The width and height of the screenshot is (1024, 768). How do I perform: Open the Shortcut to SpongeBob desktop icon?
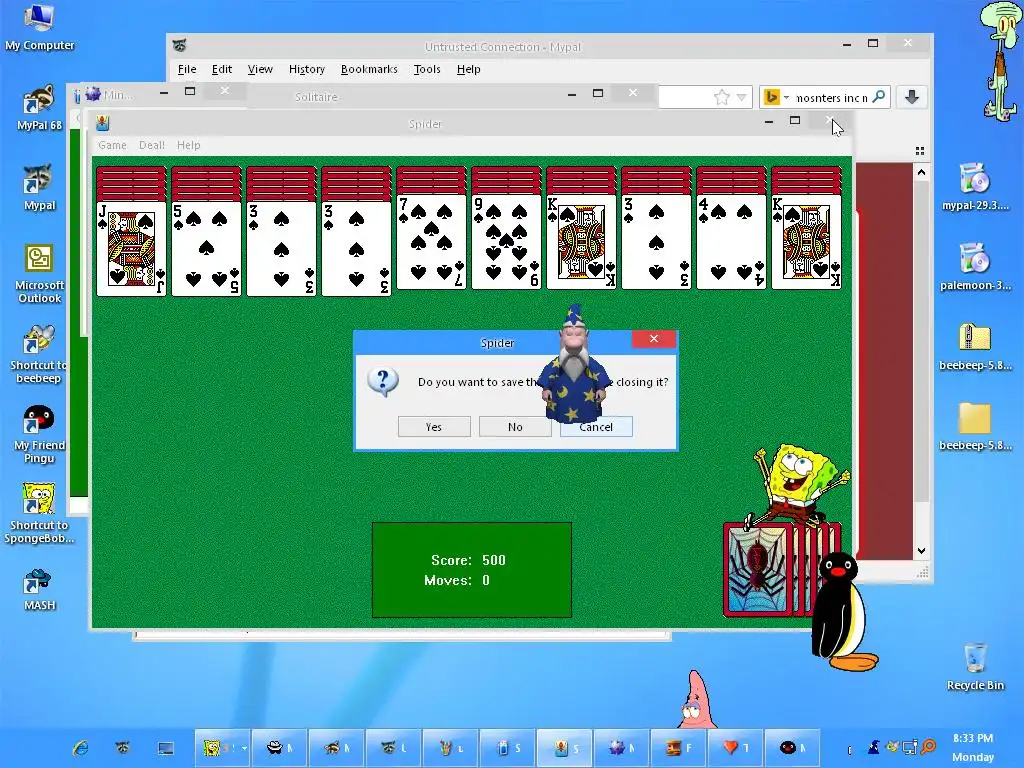click(39, 514)
